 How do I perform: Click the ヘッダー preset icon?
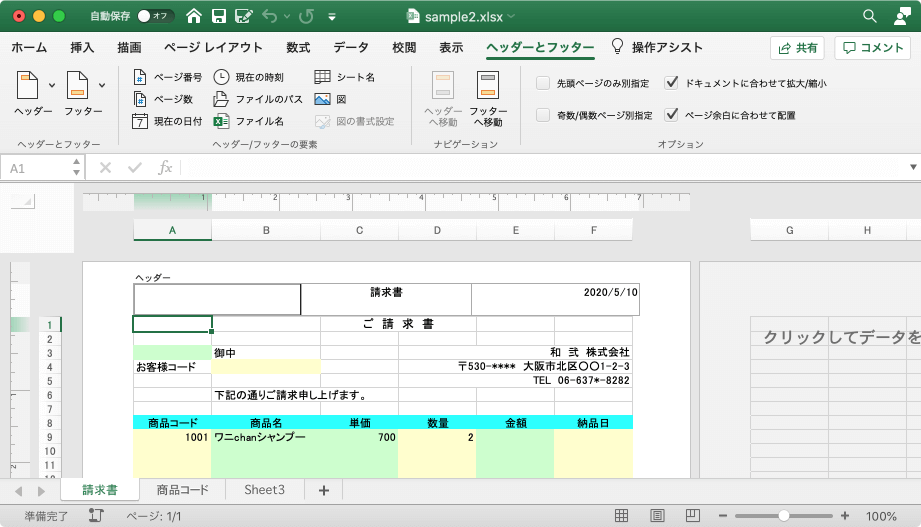pyautogui.click(x=28, y=85)
